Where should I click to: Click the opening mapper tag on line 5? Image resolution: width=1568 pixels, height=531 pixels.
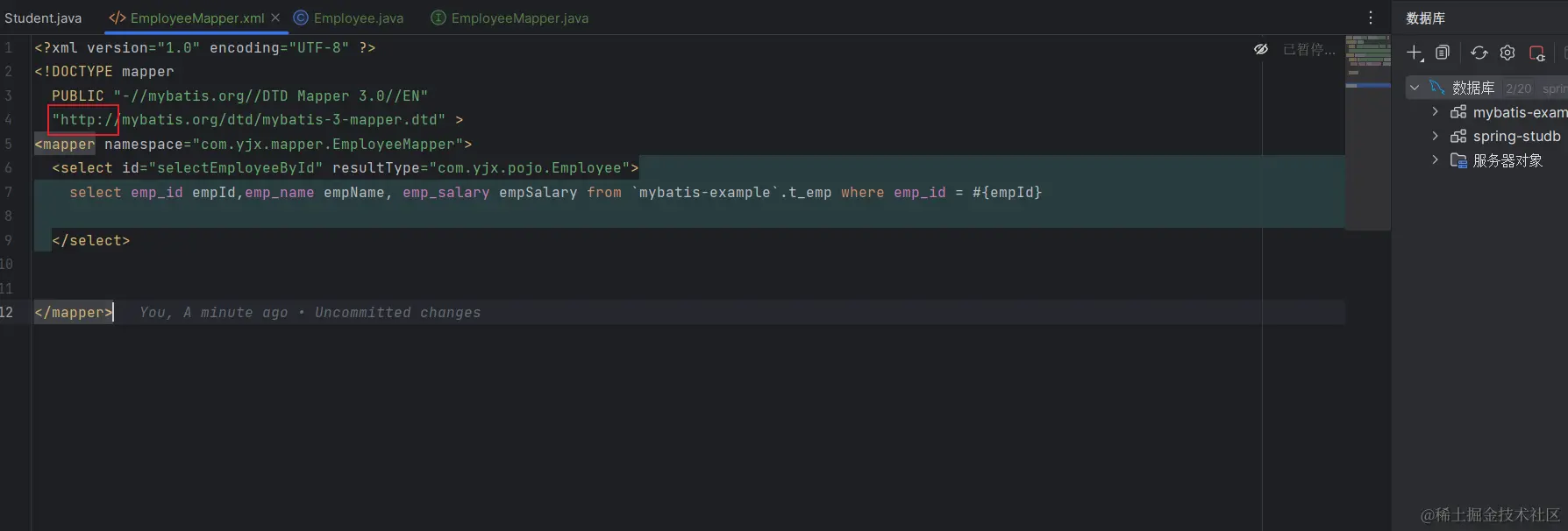[x=65, y=144]
